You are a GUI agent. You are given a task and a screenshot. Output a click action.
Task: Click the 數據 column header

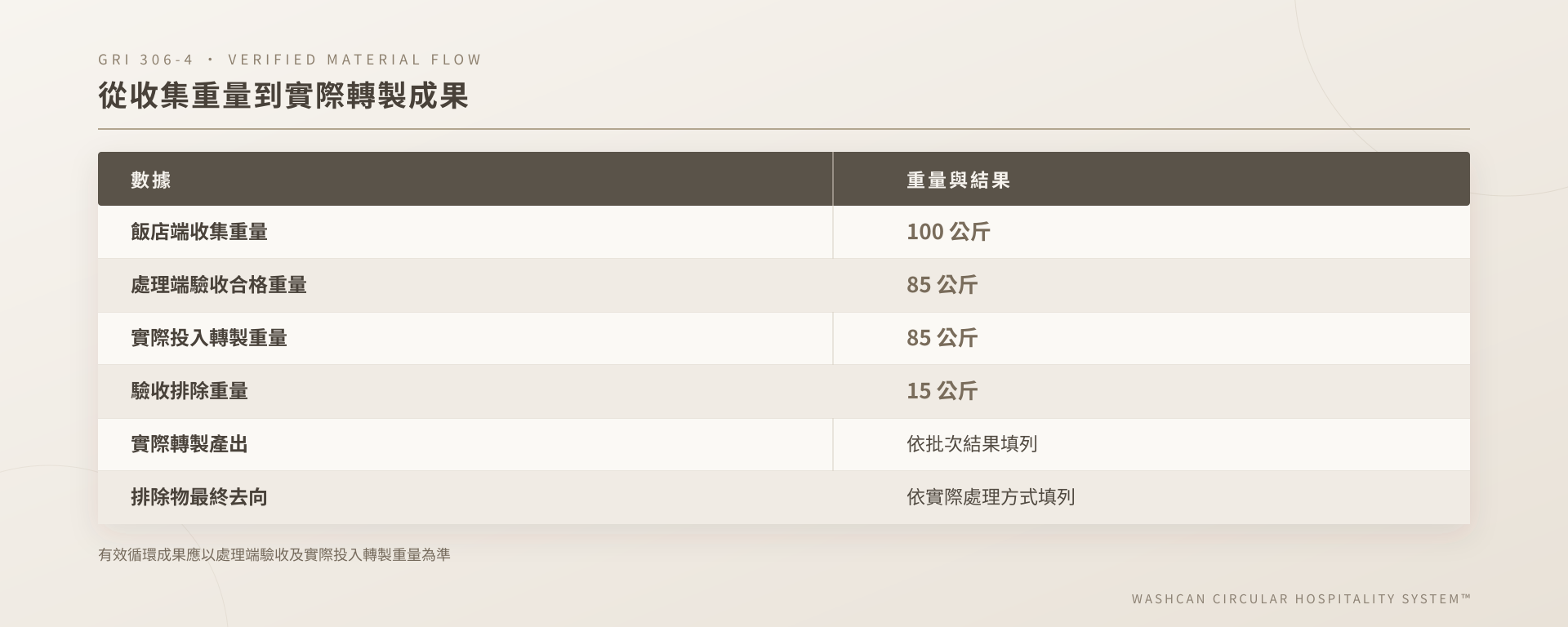click(151, 180)
